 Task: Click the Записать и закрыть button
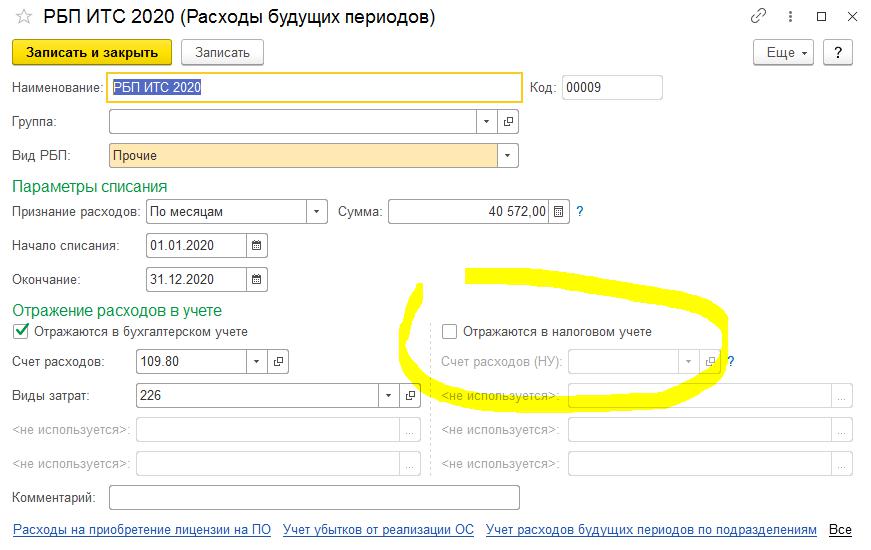(92, 52)
